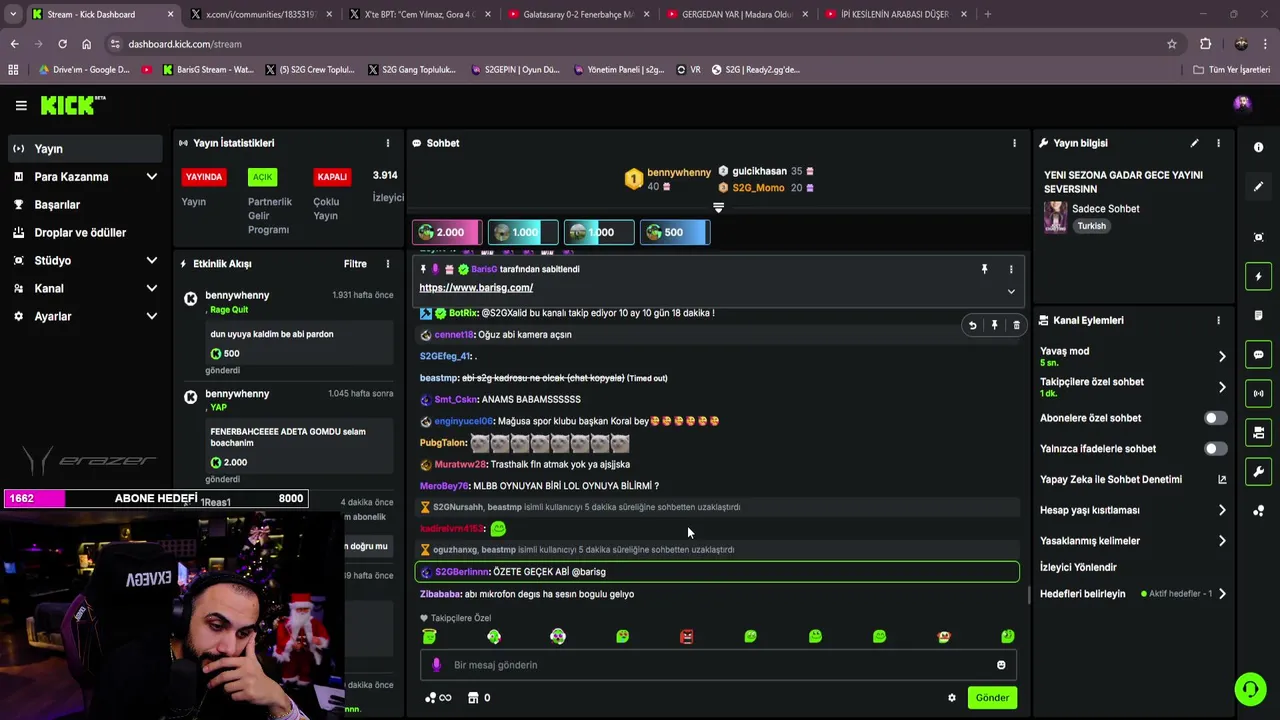Open Hedefleri belirleyin goals arrow
Image resolution: width=1280 pixels, height=720 pixels.
(1222, 594)
